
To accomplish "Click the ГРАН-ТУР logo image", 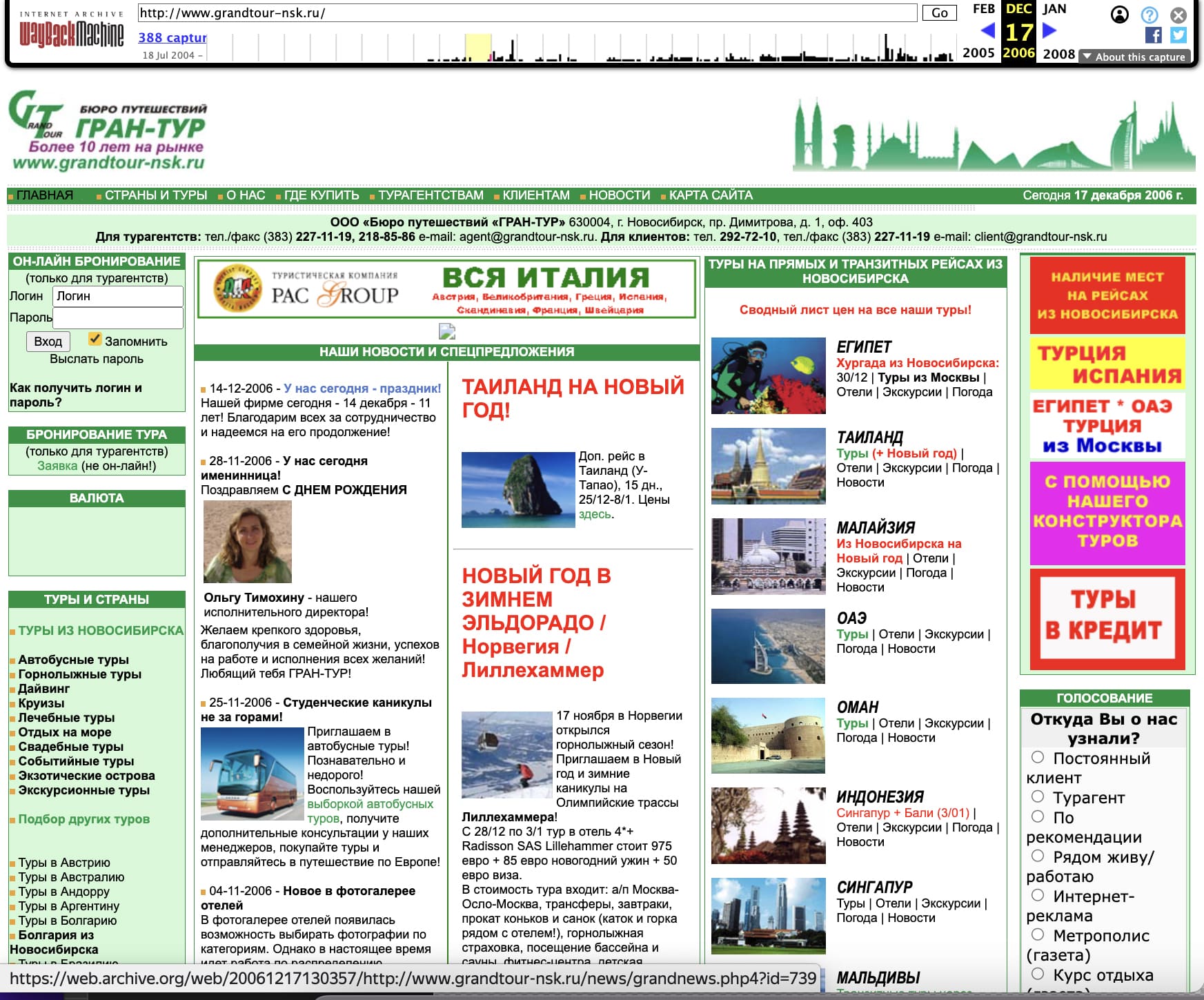I will pyautogui.click(x=108, y=130).
